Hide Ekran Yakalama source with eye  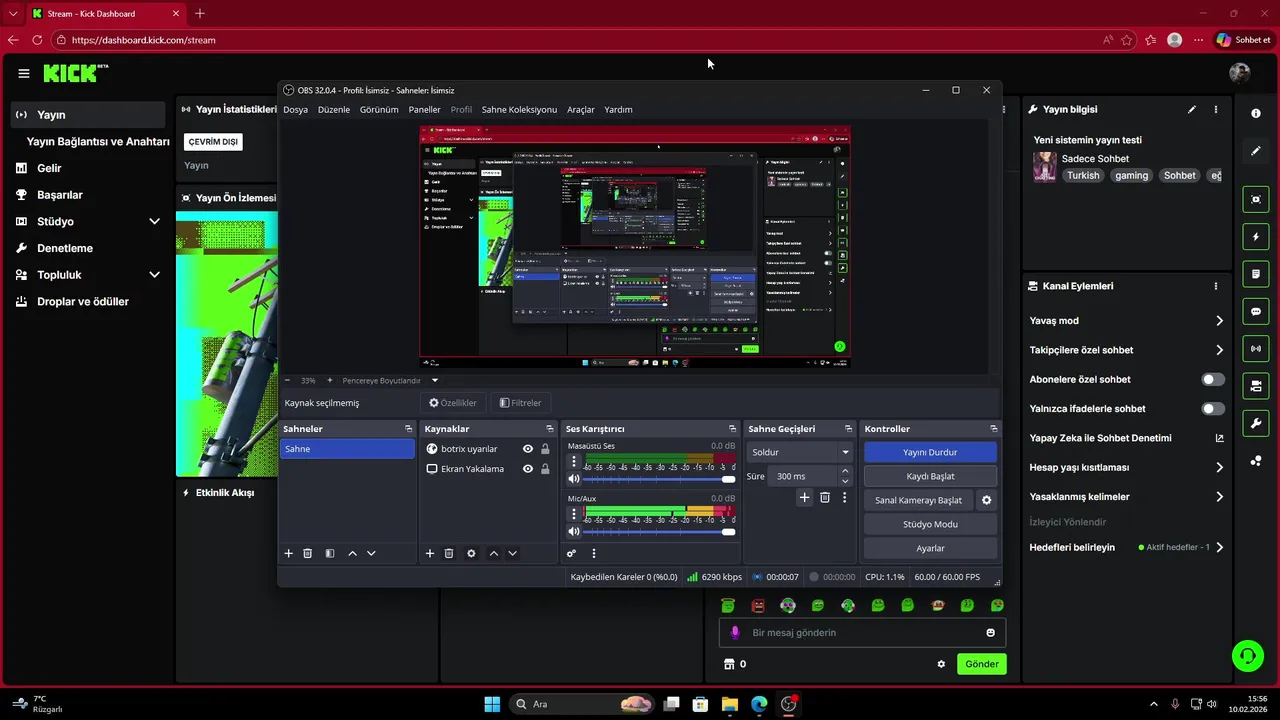pos(528,468)
